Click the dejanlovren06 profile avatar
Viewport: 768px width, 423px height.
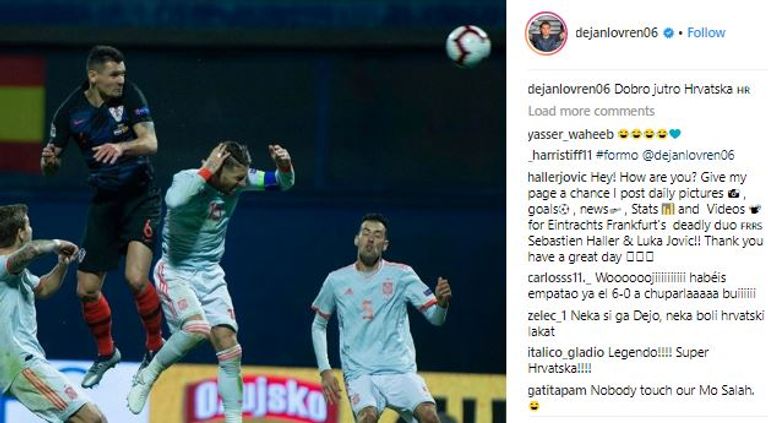(546, 33)
